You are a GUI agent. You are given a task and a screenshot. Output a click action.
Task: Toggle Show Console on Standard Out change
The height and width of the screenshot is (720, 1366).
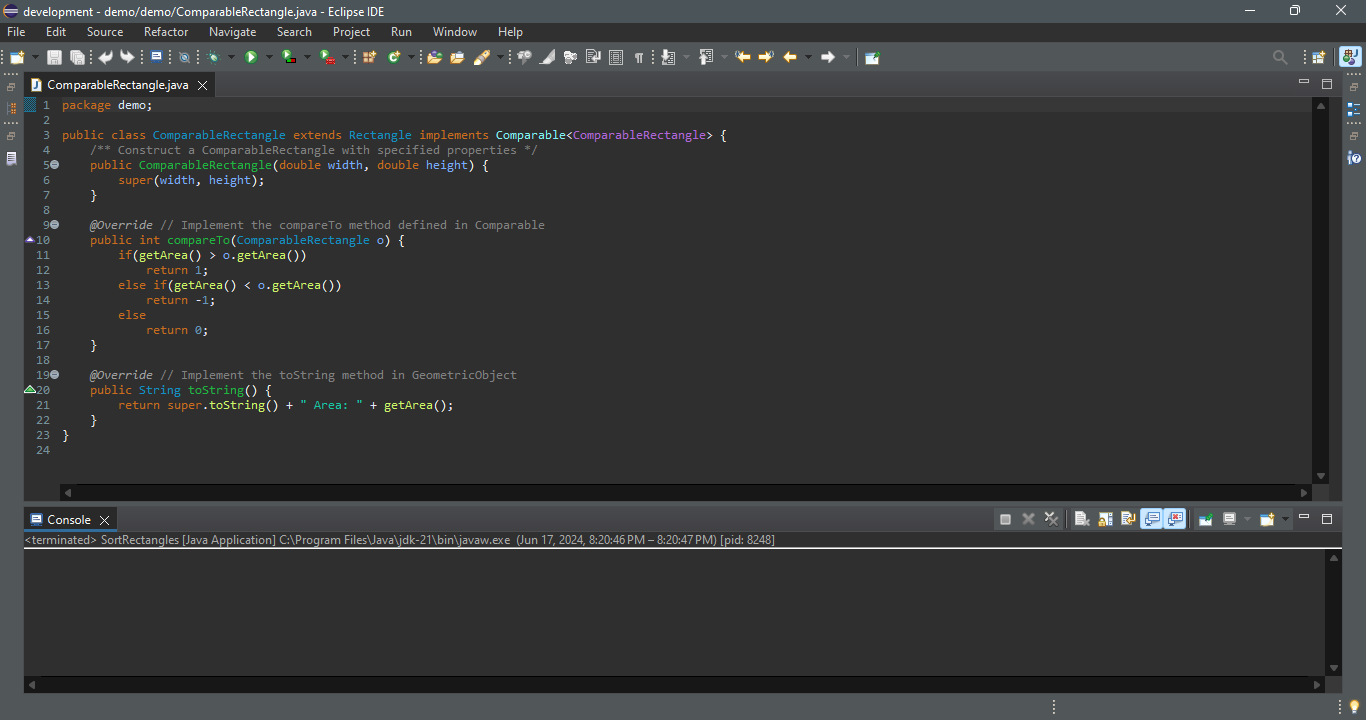click(1152, 519)
